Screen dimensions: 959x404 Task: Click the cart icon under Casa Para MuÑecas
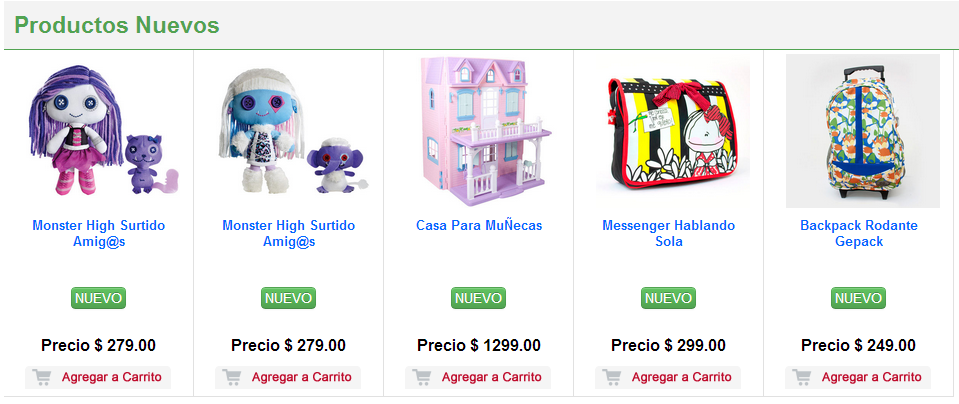(421, 377)
